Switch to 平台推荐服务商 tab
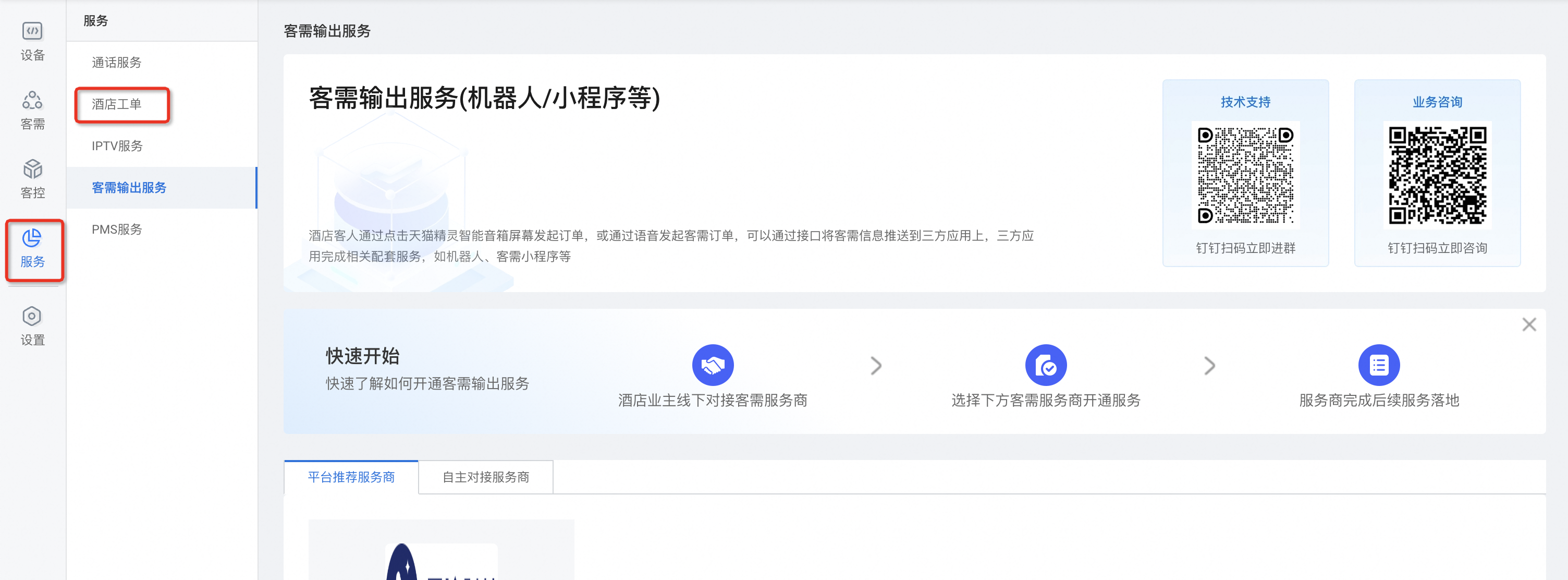The width and height of the screenshot is (1568, 580). 351,477
